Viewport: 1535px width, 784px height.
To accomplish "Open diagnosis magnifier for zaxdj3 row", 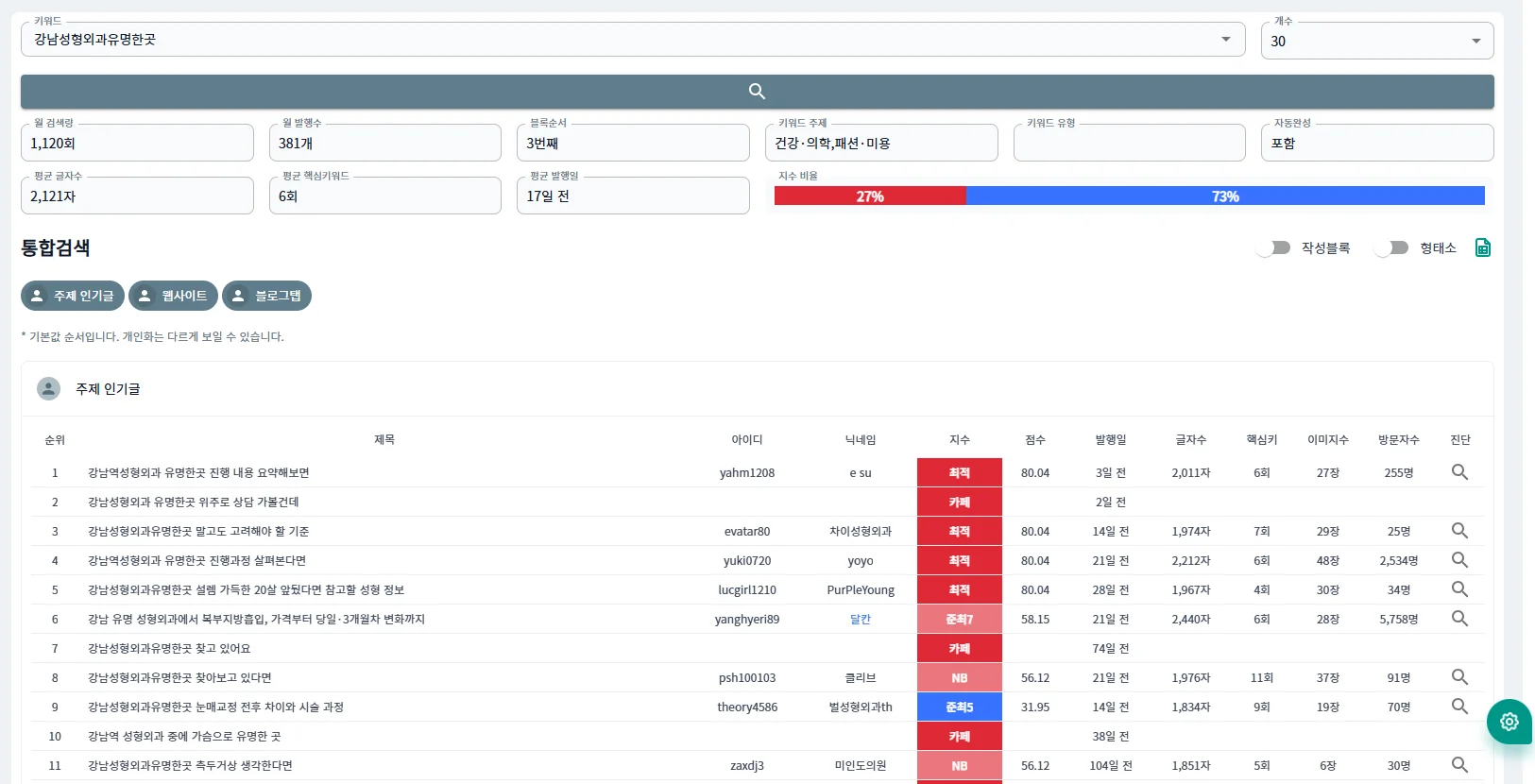I will coord(1459,765).
